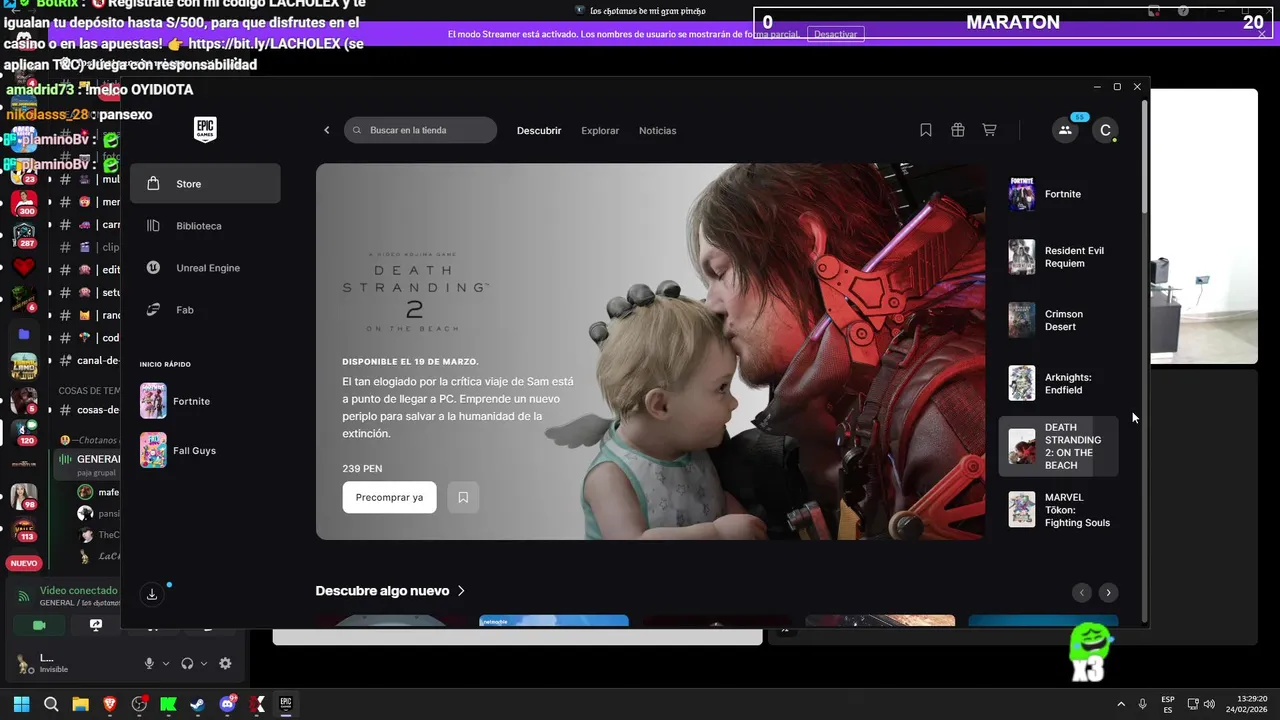The height and width of the screenshot is (720, 1280).
Task: Open the Noticias tab
Action: click(x=658, y=130)
